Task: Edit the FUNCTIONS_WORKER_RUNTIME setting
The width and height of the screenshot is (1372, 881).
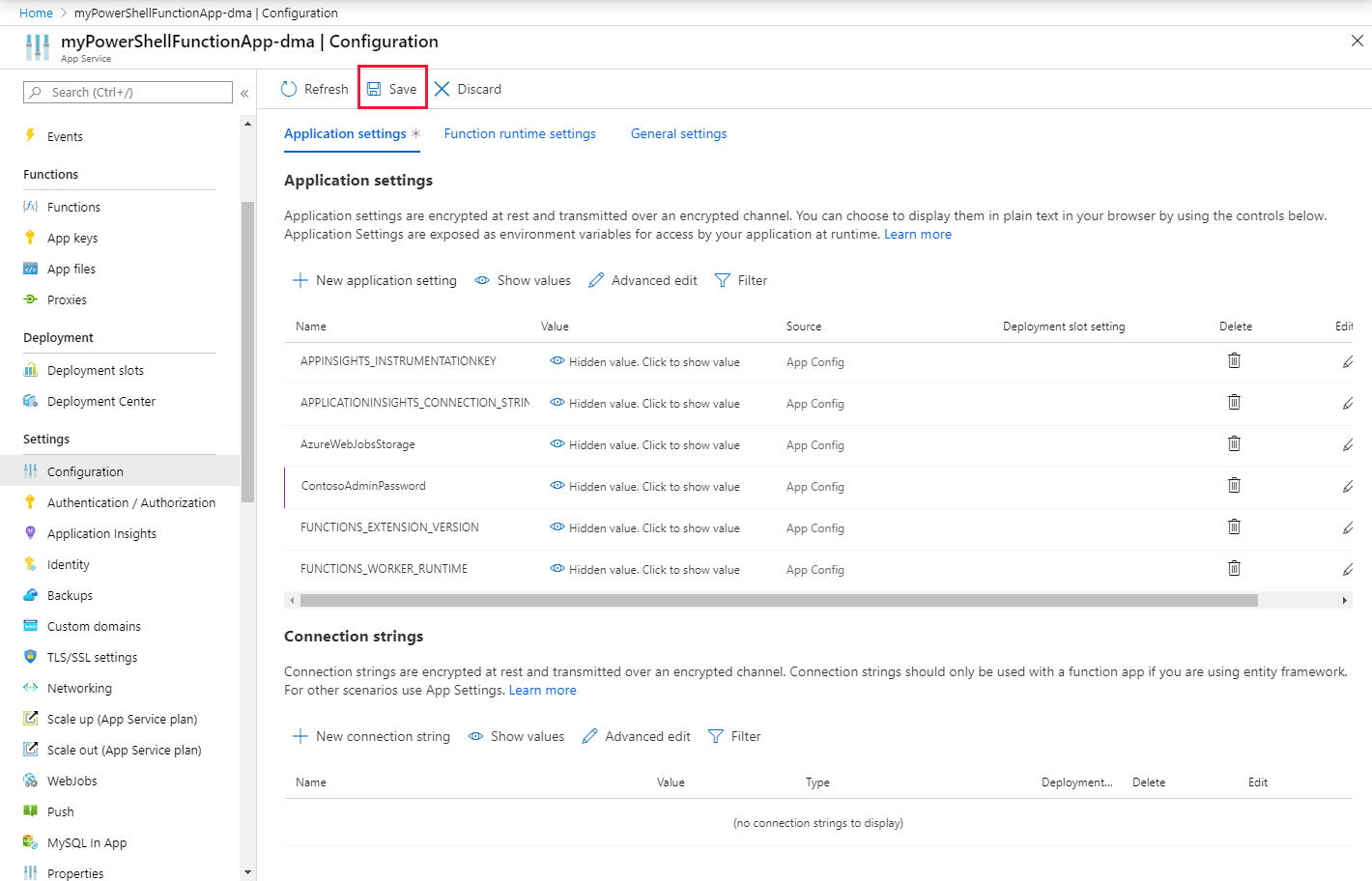Action: pos(1347,570)
